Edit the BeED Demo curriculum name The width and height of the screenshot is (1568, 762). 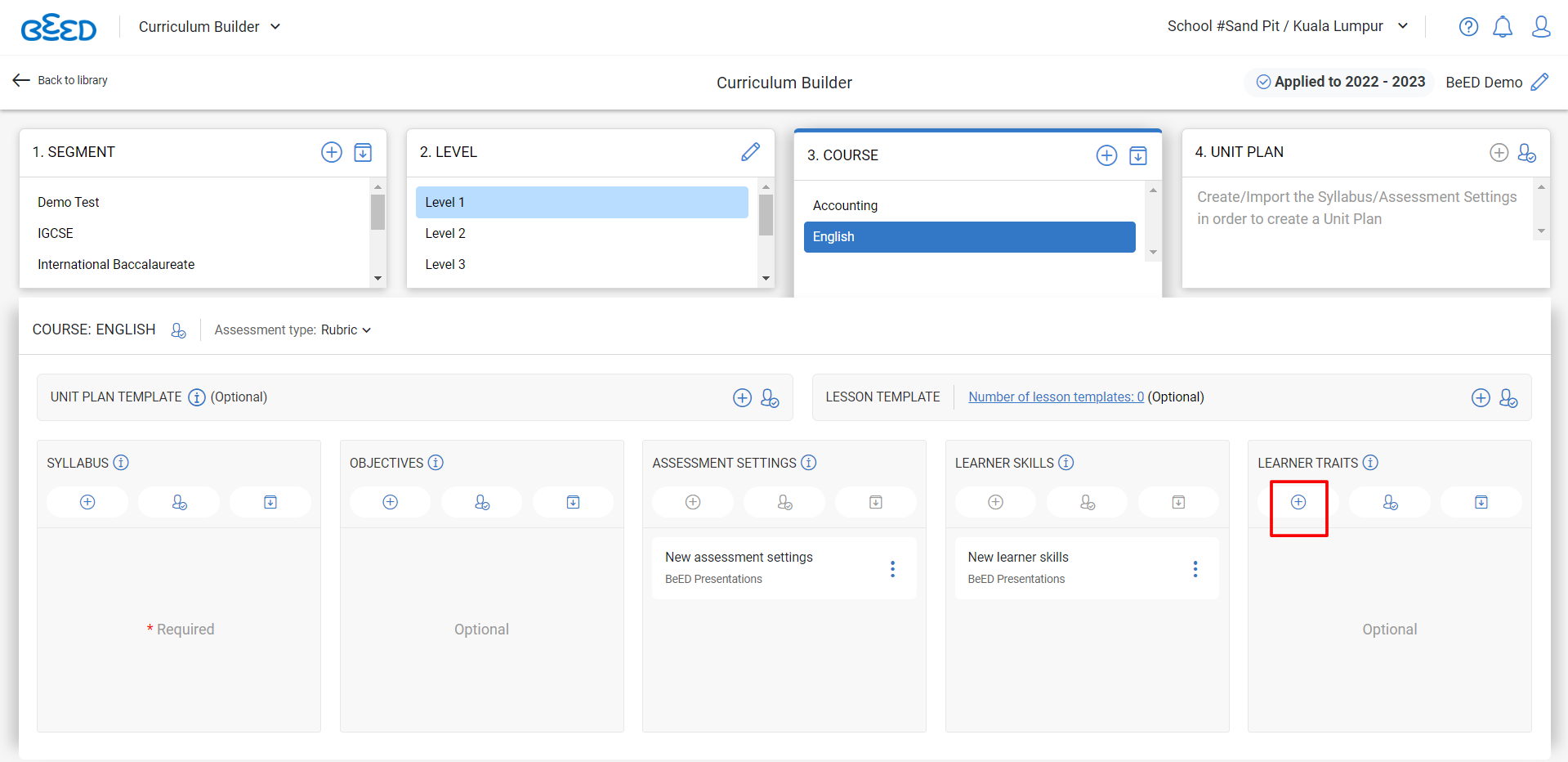coord(1539,82)
